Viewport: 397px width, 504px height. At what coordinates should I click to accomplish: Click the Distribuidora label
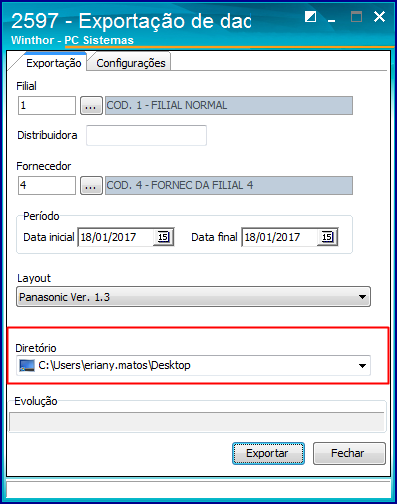pyautogui.click(x=47, y=135)
